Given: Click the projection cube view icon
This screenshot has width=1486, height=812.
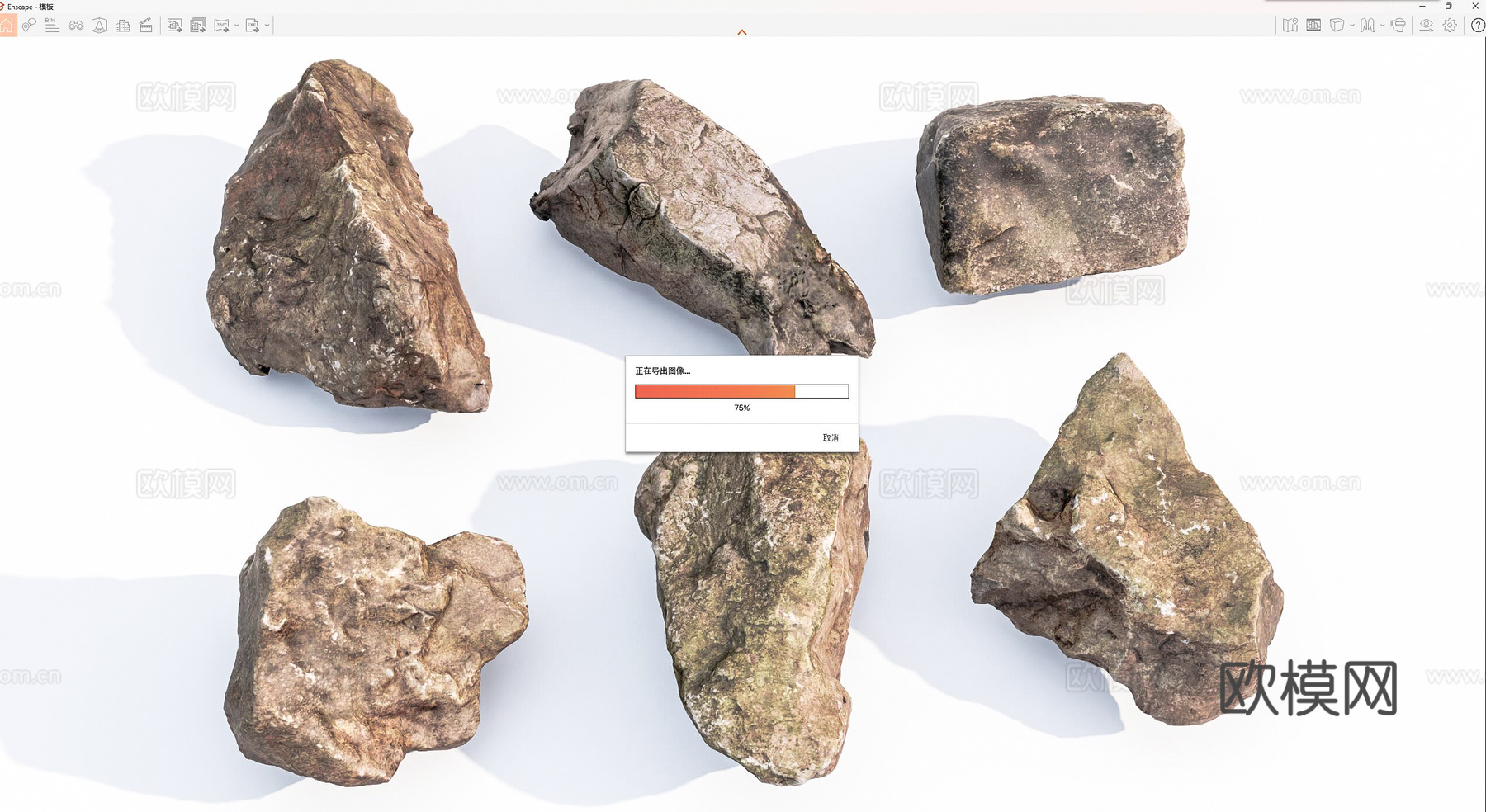Looking at the screenshot, I should point(1337,26).
